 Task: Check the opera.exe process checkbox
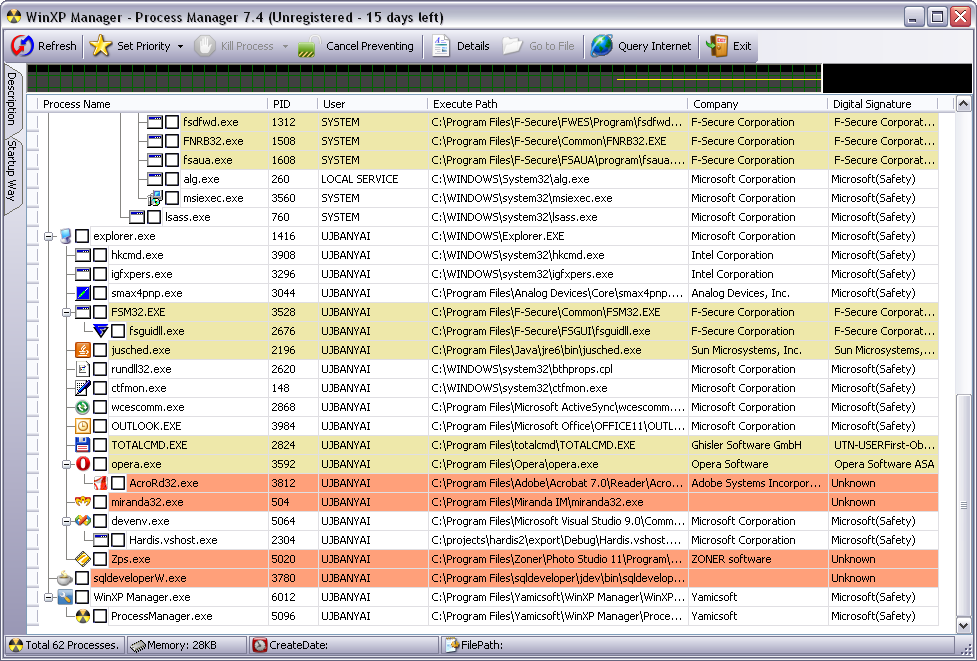[100, 464]
